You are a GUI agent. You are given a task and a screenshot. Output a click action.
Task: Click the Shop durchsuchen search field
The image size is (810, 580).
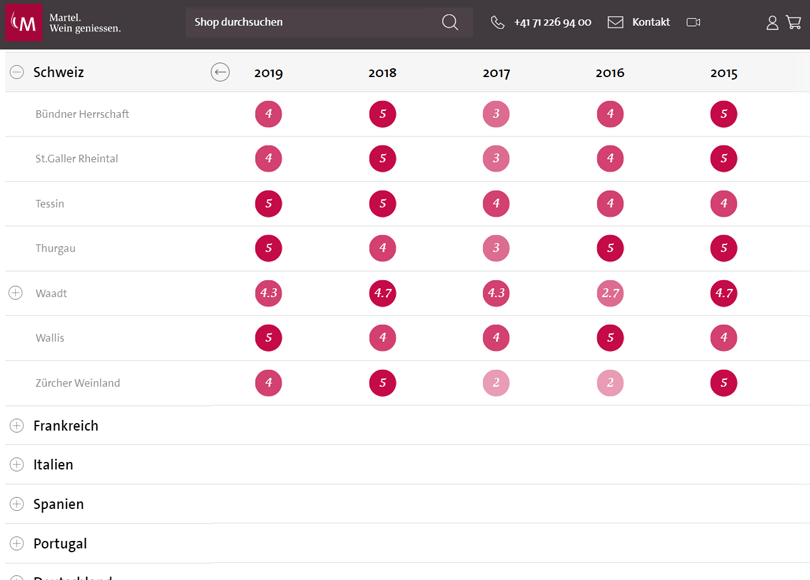pyautogui.click(x=310, y=22)
